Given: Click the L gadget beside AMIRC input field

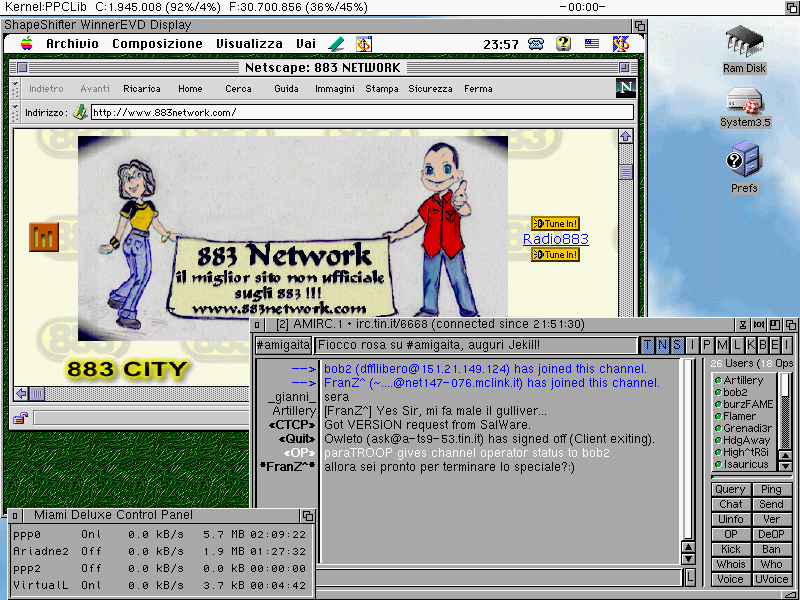Looking at the screenshot, I should (690, 578).
